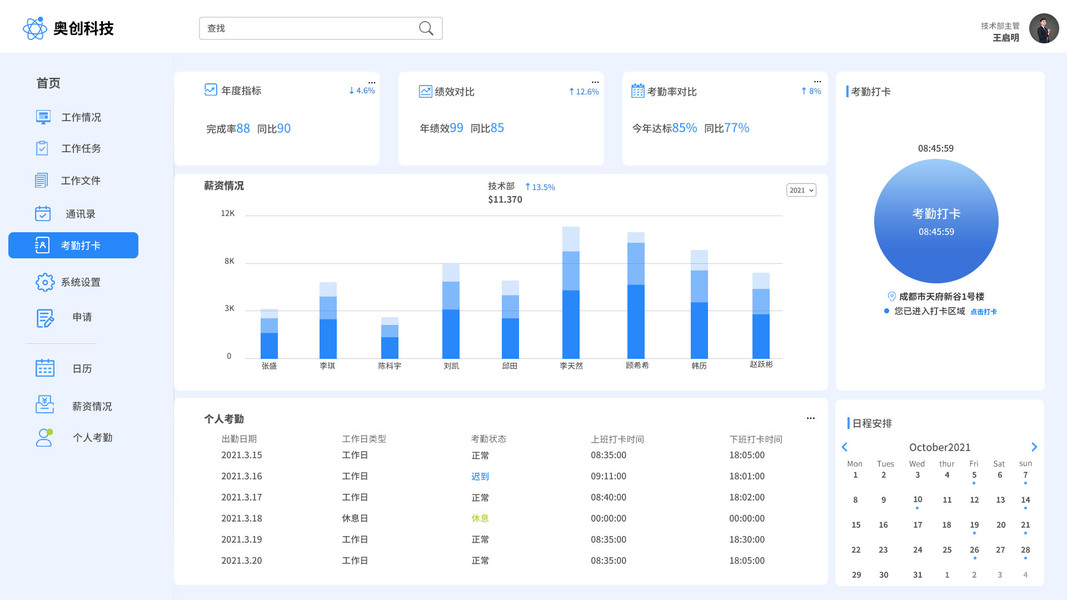This screenshot has height=600, width=1067.
Task: Click punch-out time 18:30:00
Action: click(746, 539)
